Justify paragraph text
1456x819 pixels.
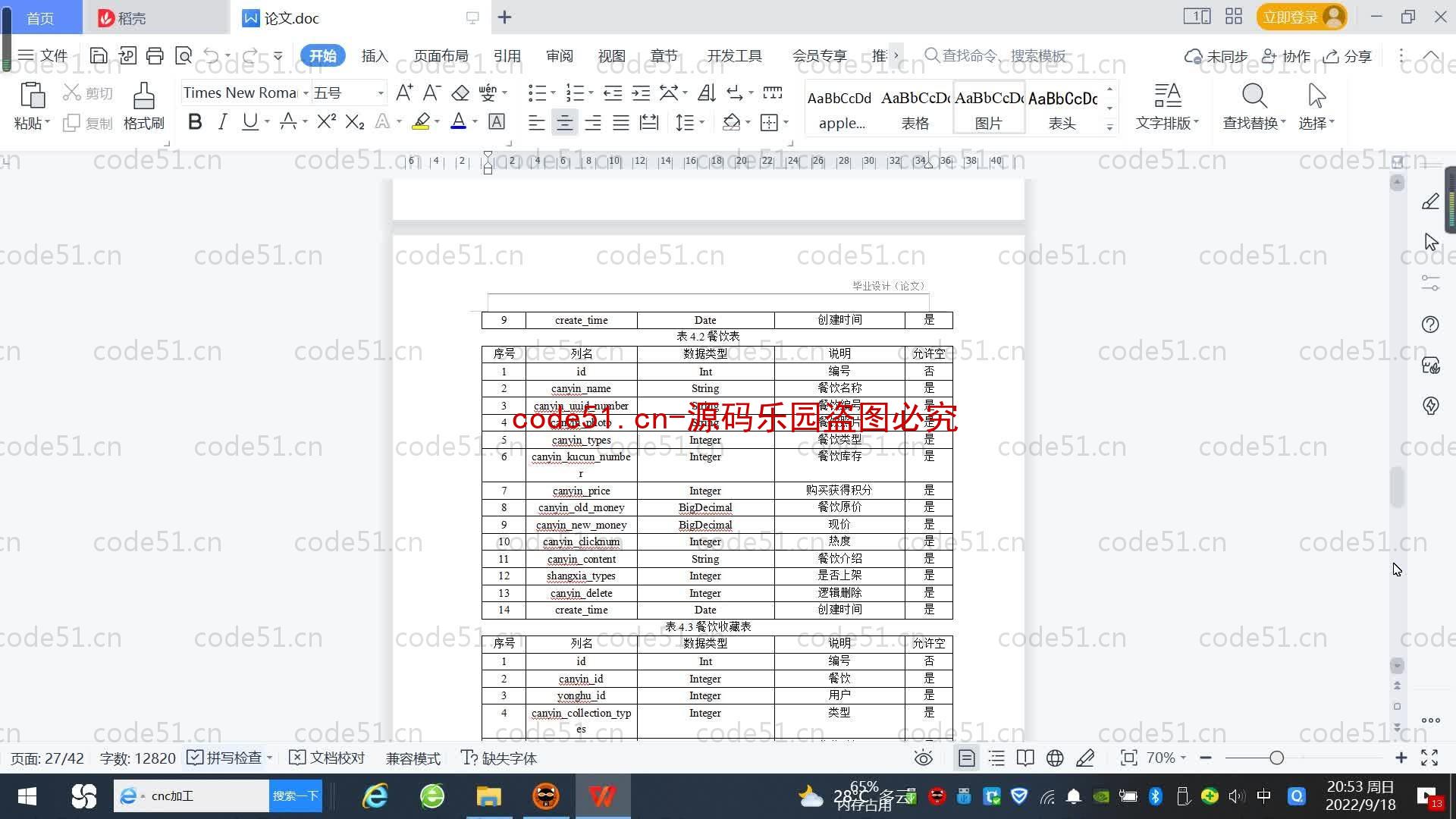621,122
